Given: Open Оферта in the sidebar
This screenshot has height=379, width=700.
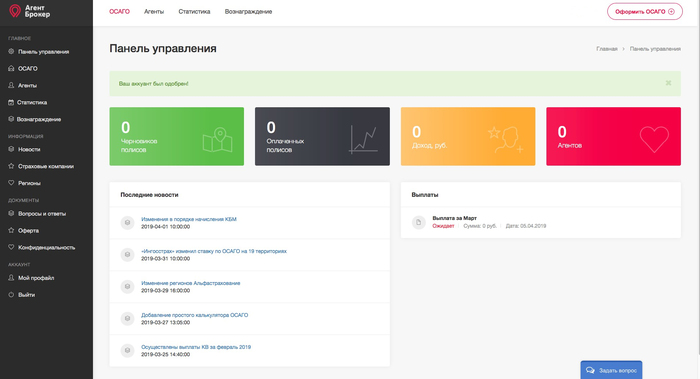Looking at the screenshot, I should click(24, 230).
